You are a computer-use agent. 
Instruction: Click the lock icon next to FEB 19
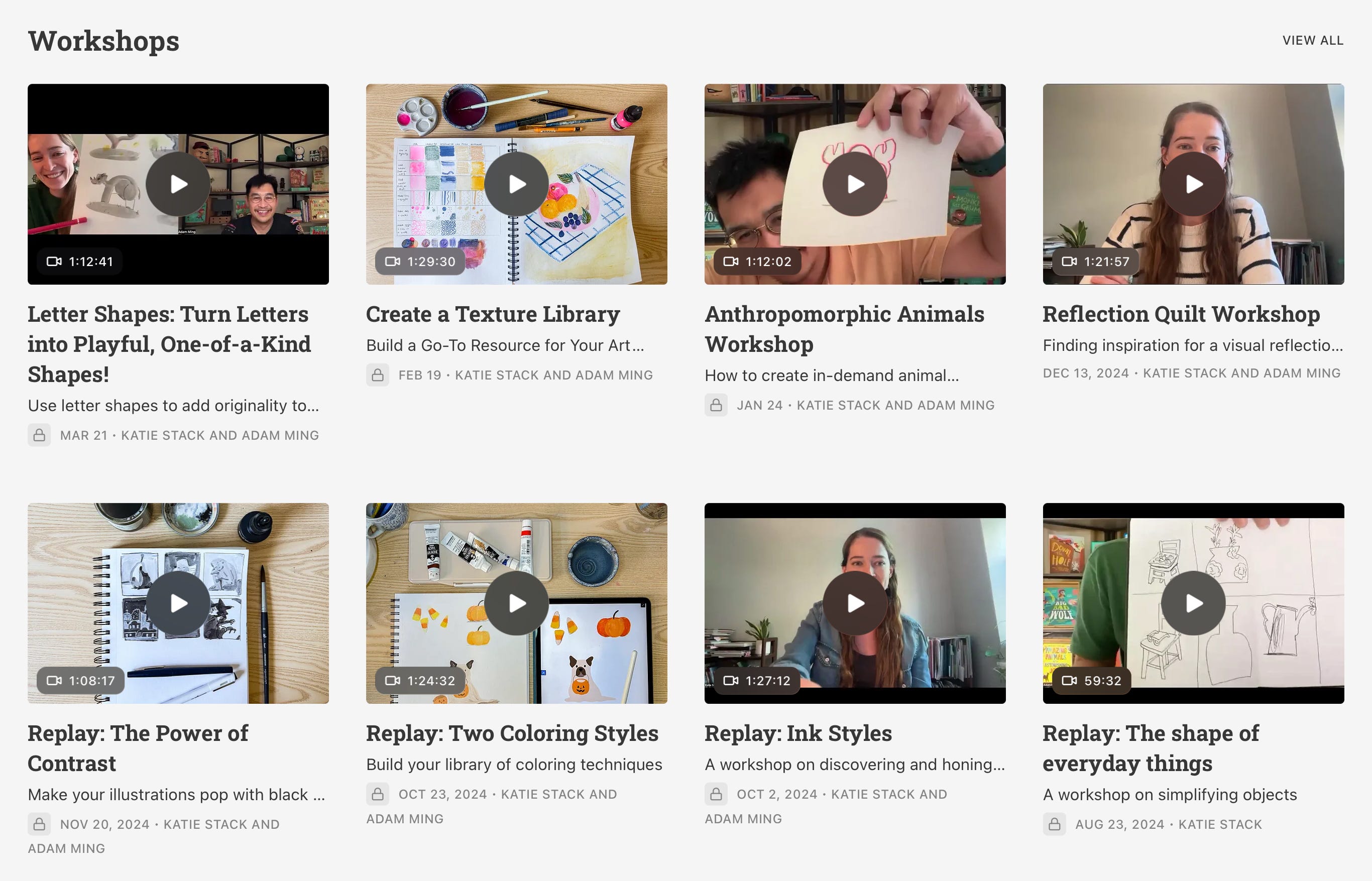tap(378, 375)
